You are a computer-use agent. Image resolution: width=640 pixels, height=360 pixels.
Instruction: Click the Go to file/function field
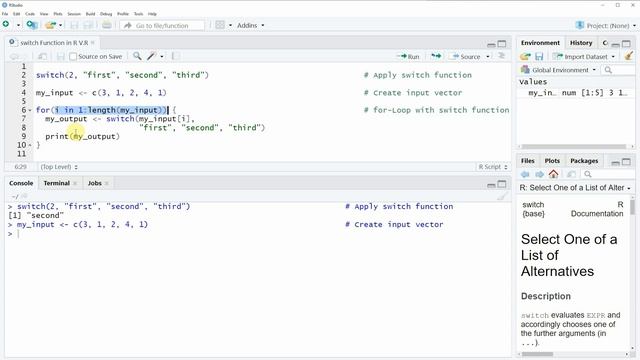coord(162,25)
